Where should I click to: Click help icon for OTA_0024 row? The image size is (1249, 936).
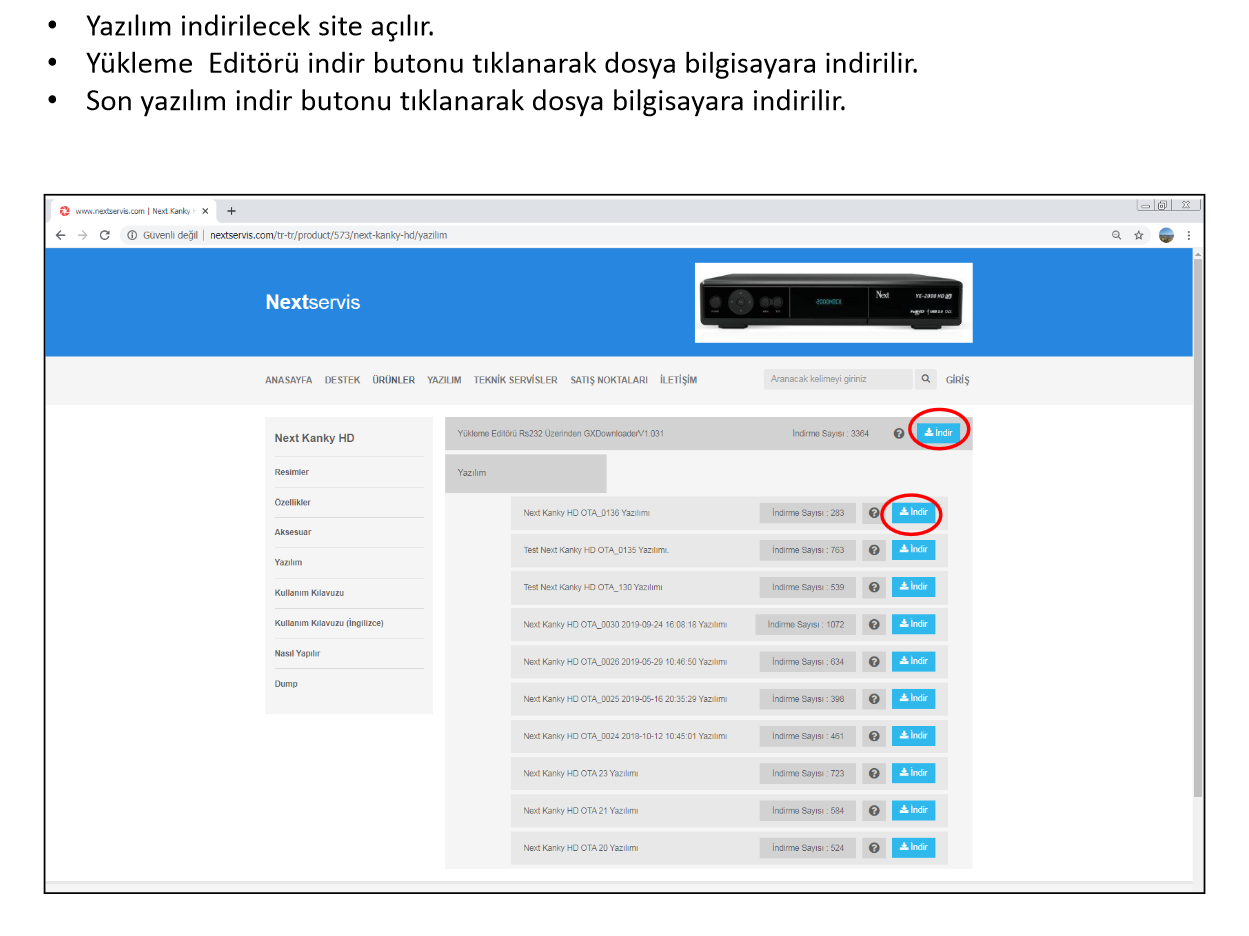874,736
